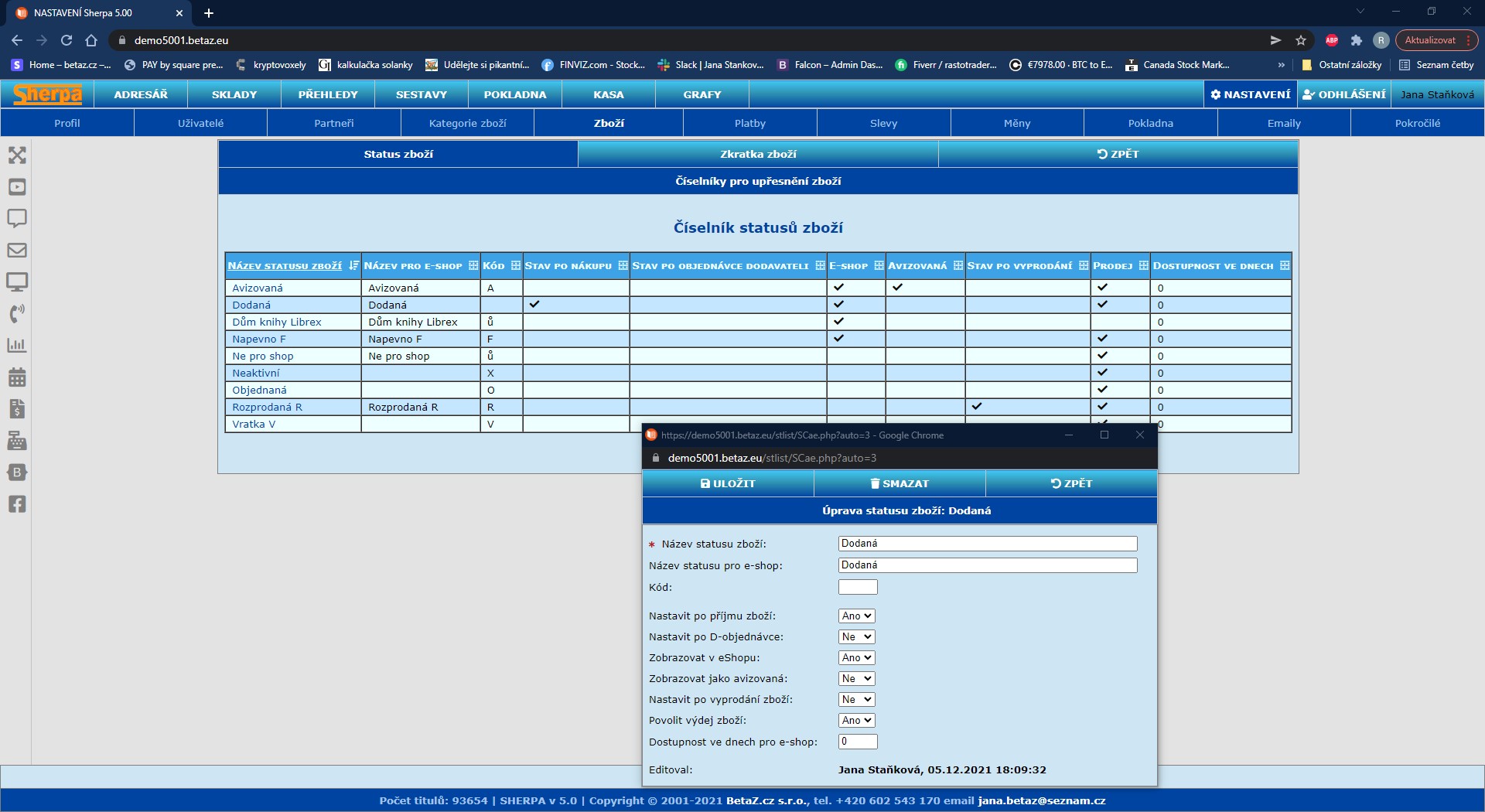Open the phone call sidebar icon

[x=17, y=313]
